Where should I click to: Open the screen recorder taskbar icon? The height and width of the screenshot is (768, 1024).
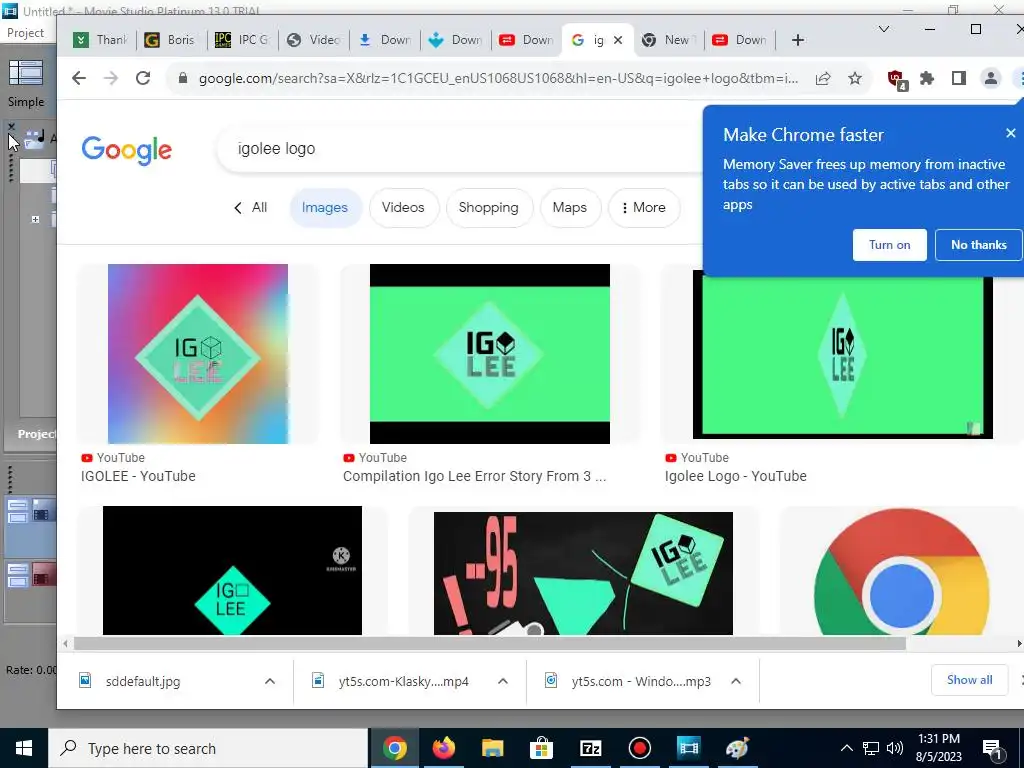click(x=639, y=748)
